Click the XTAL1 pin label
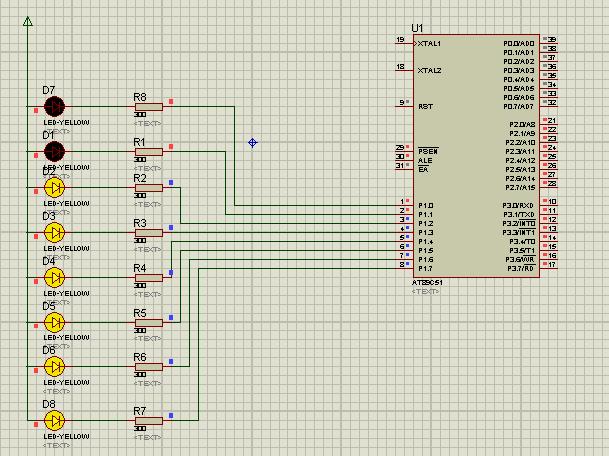This screenshot has height=456, width=609. click(x=429, y=44)
